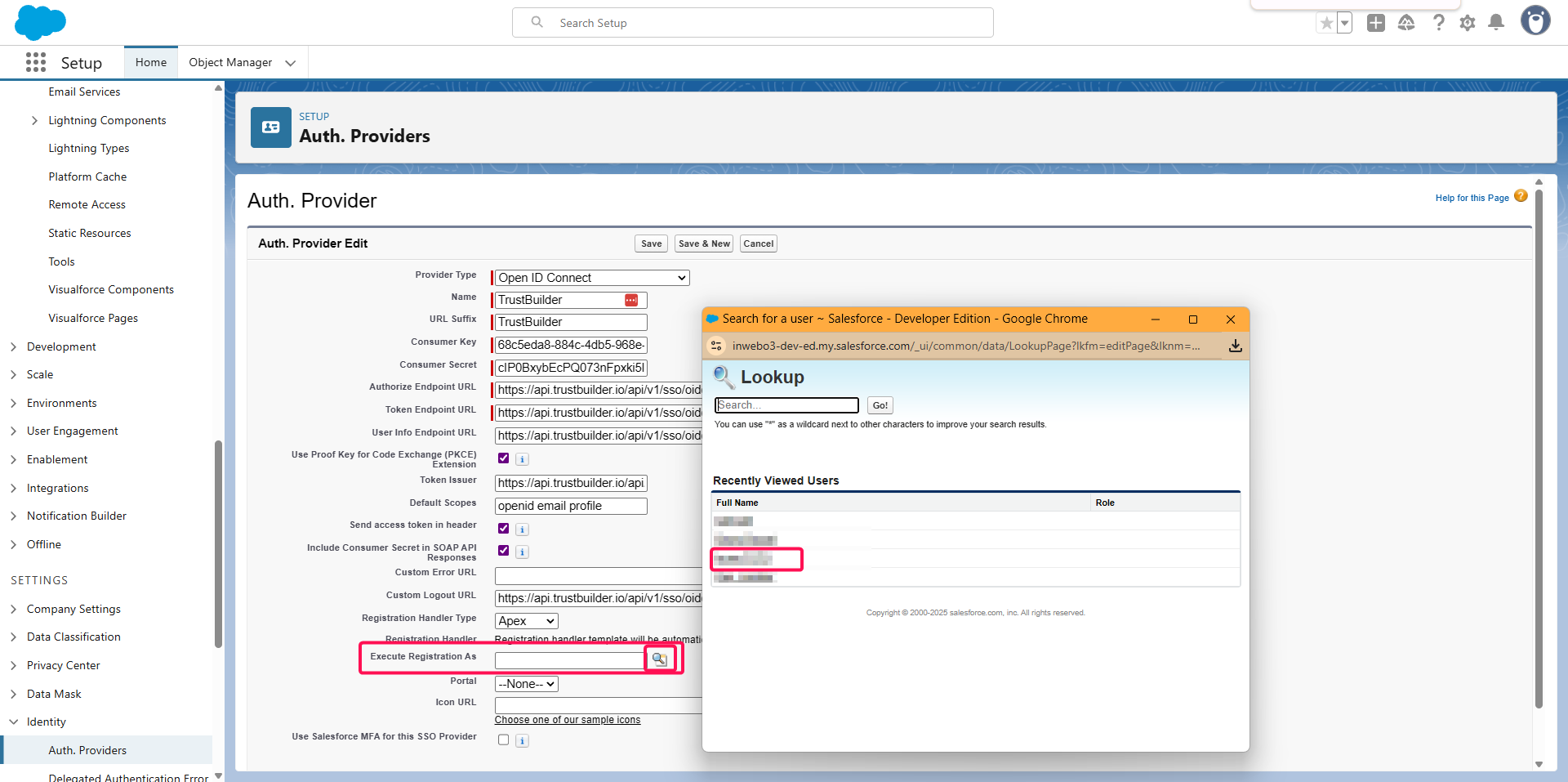Click the Help question mark icon
The image size is (1568, 782).
(1438, 23)
